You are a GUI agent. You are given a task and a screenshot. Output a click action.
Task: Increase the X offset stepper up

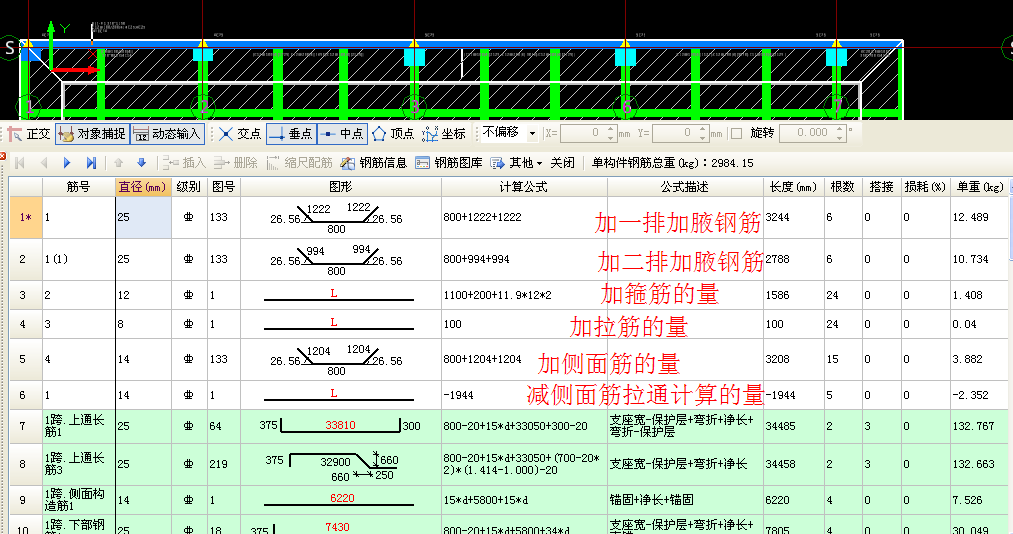pyautogui.click(x=611, y=129)
